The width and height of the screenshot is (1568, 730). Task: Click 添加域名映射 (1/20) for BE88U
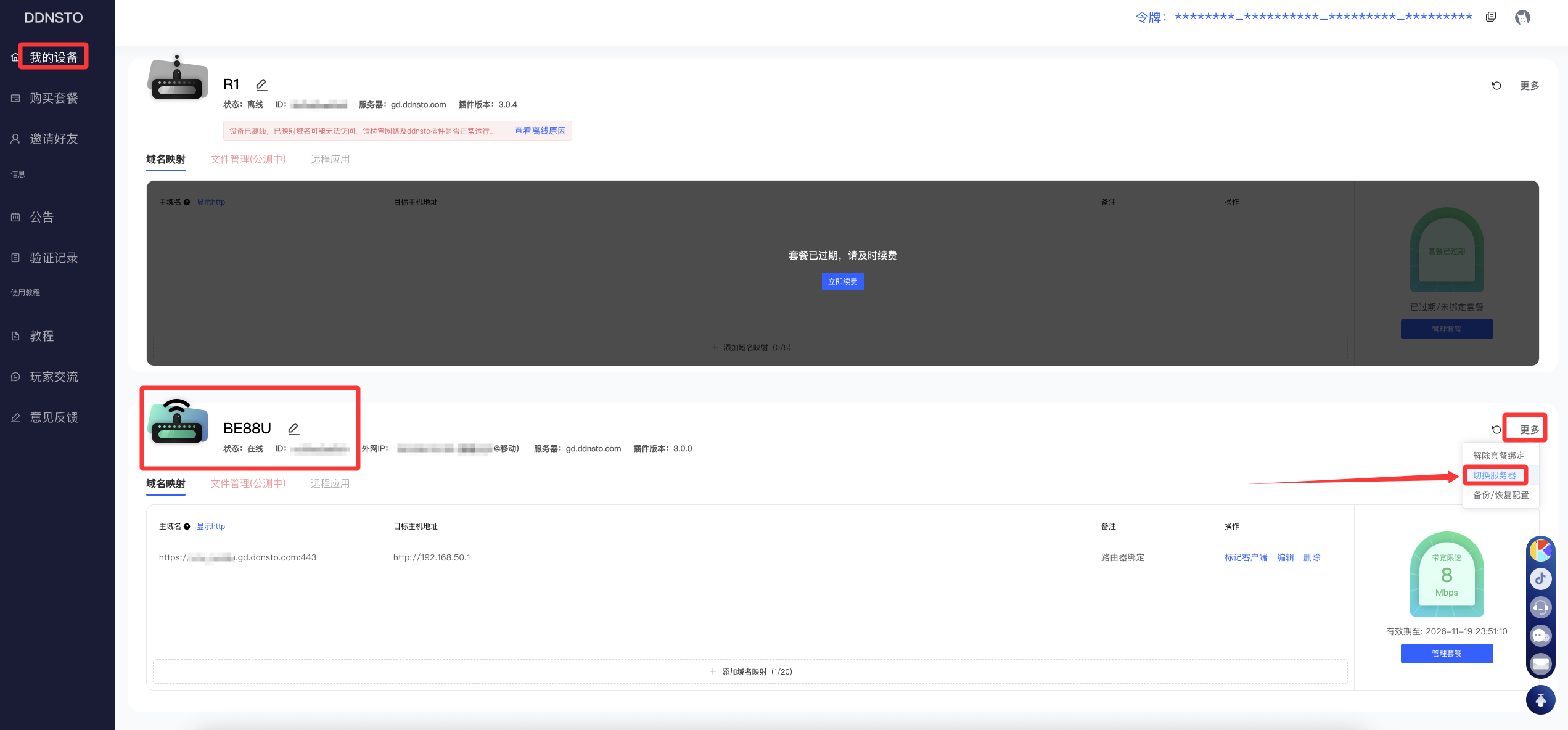(750, 672)
